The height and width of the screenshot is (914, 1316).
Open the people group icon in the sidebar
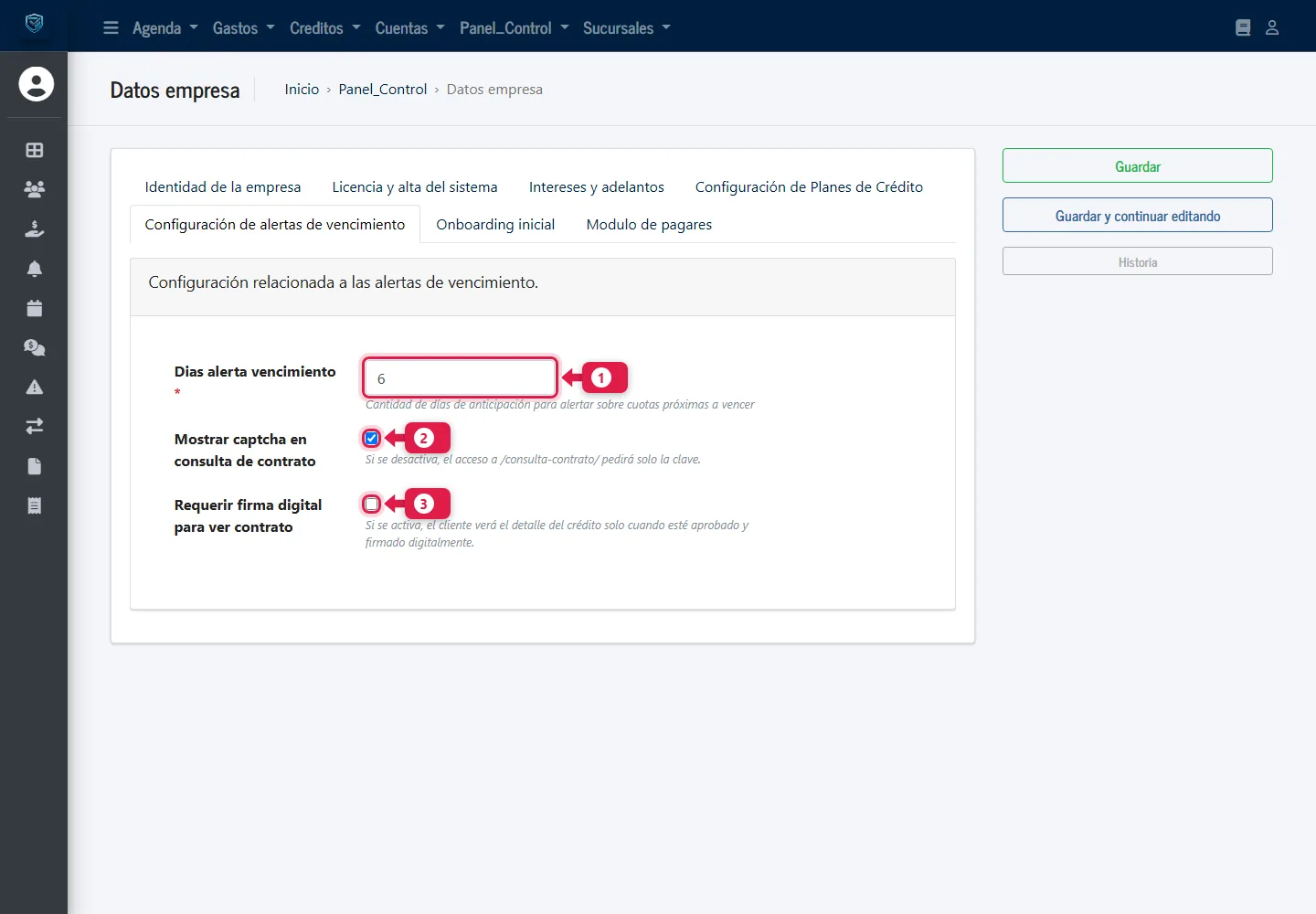point(35,189)
